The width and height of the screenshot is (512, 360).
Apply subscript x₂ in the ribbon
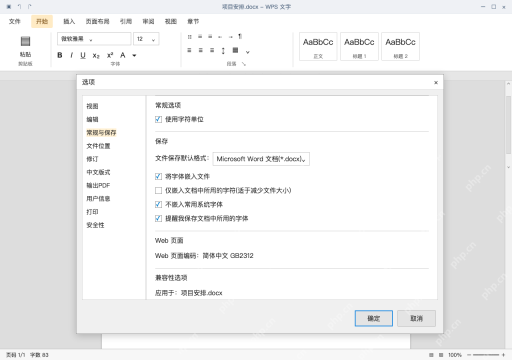(x=96, y=55)
